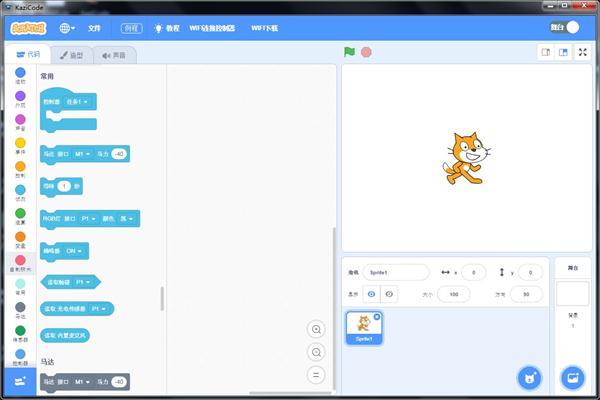The image size is (600, 400).
Task: Open M1 dropdown in gray 马达 block
Action: 82,382
